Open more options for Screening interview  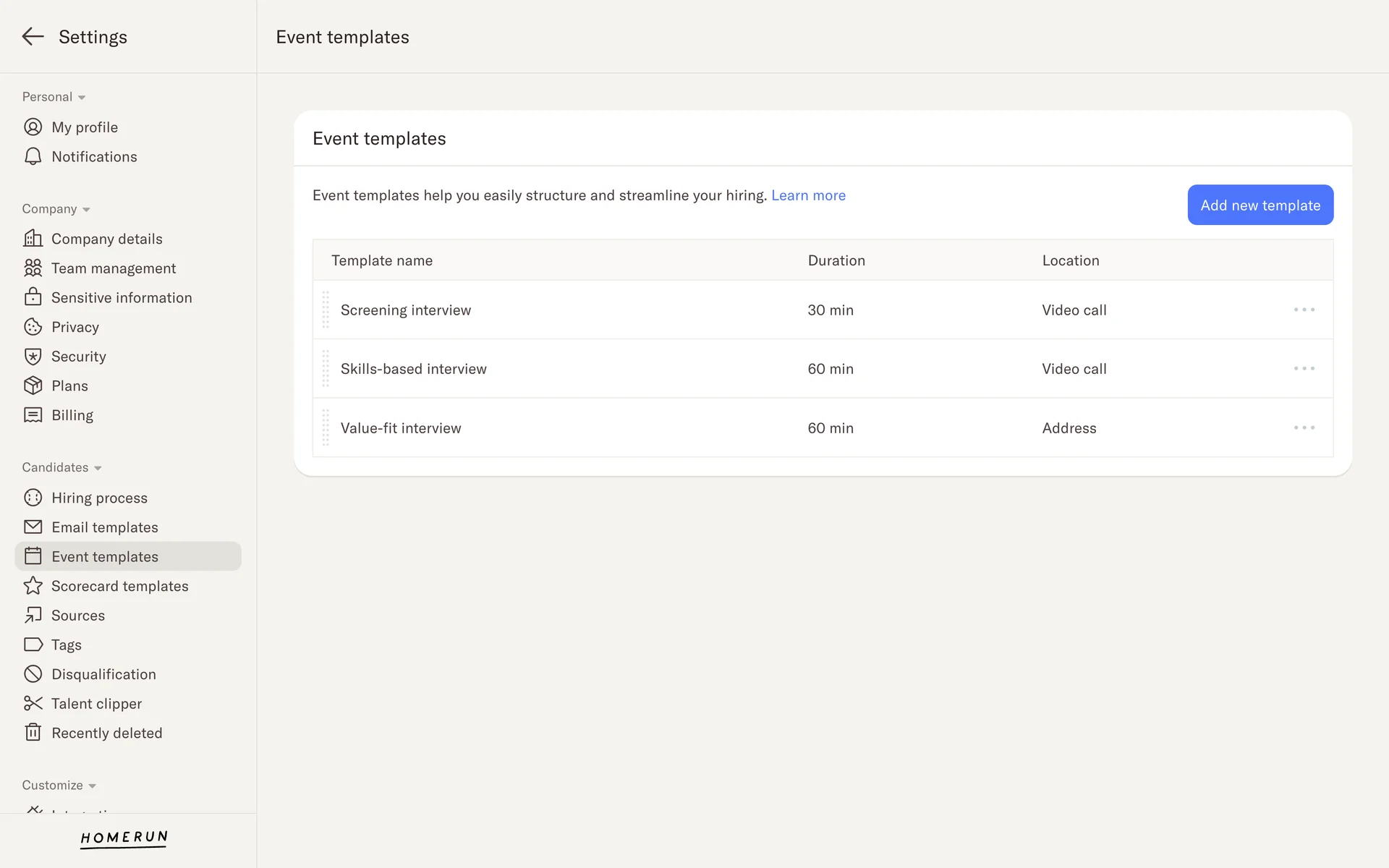(1304, 310)
